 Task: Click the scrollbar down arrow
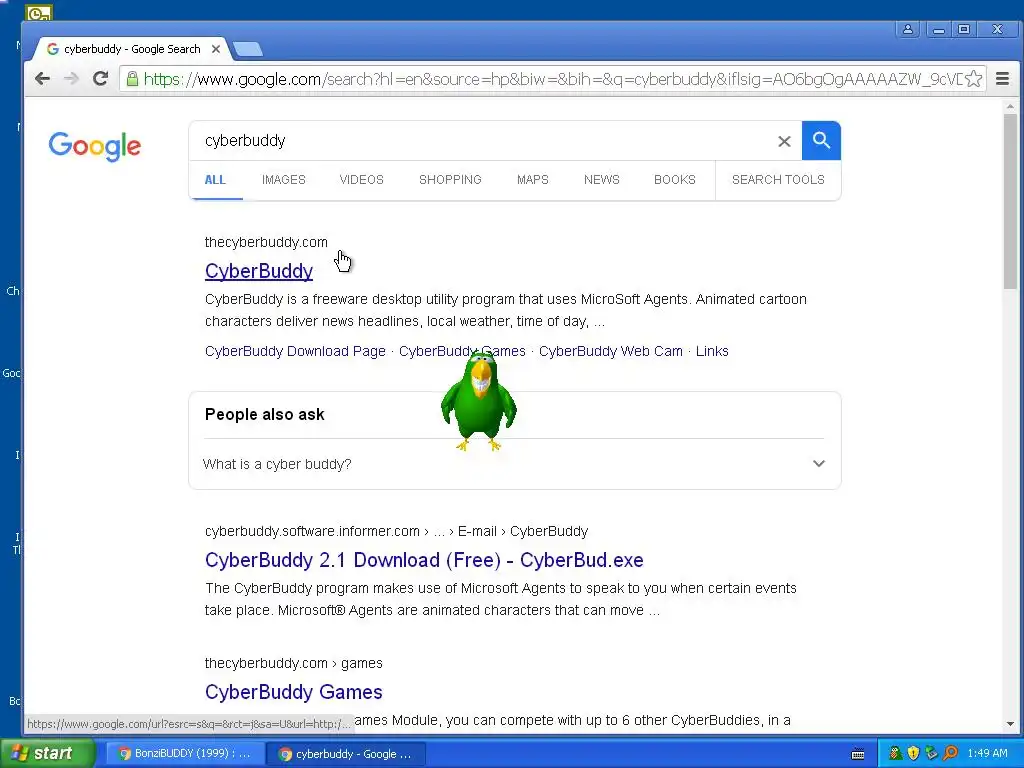(x=1010, y=724)
